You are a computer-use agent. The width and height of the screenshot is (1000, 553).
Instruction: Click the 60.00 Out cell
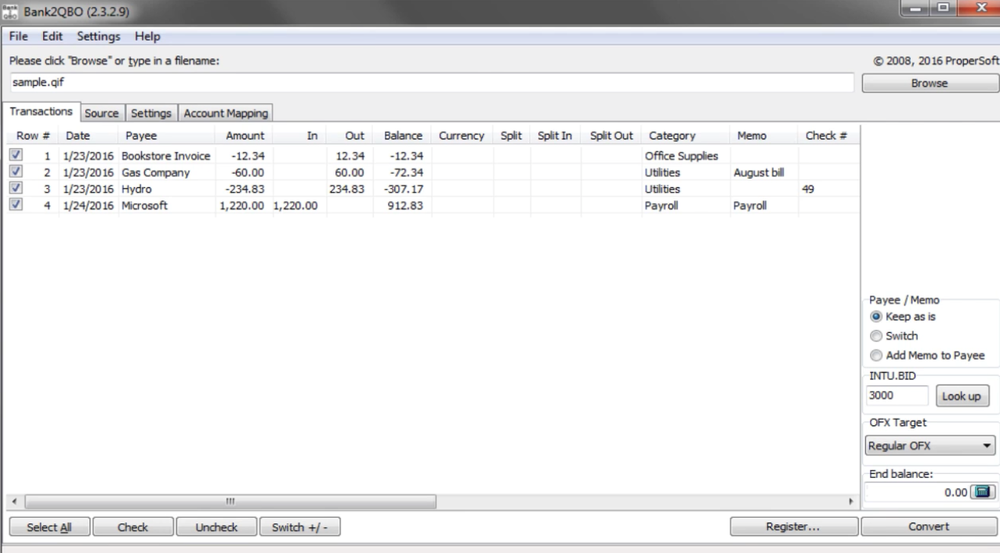[x=349, y=172]
